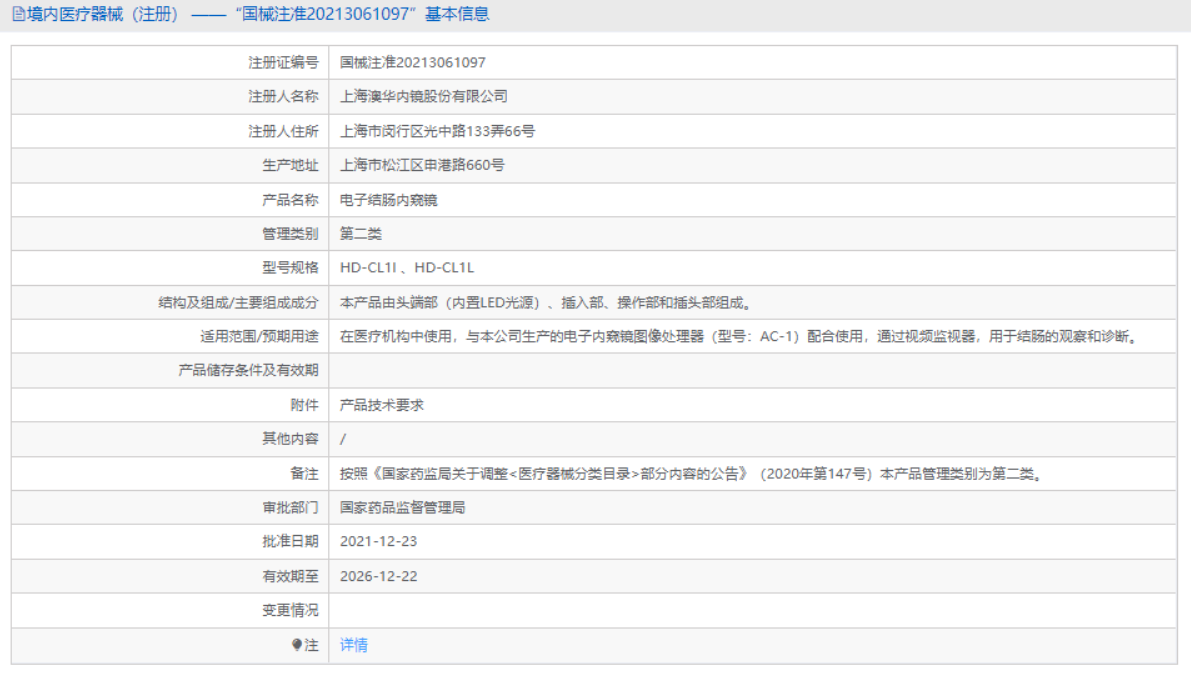Viewport: 1191px width, 675px height.
Task: Click the bulb icon next to 注
Action: point(297,645)
